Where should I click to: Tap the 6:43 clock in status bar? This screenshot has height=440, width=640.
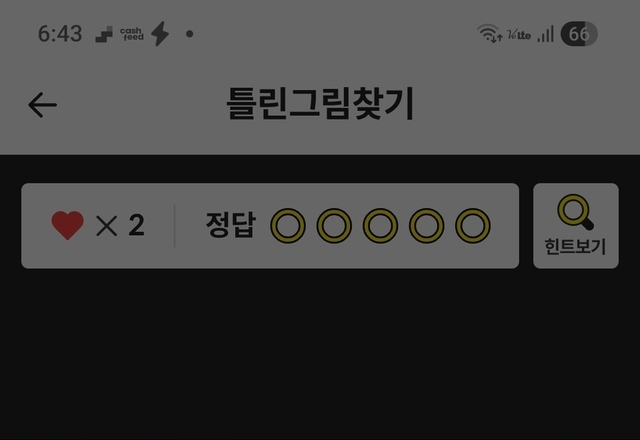(x=60, y=33)
